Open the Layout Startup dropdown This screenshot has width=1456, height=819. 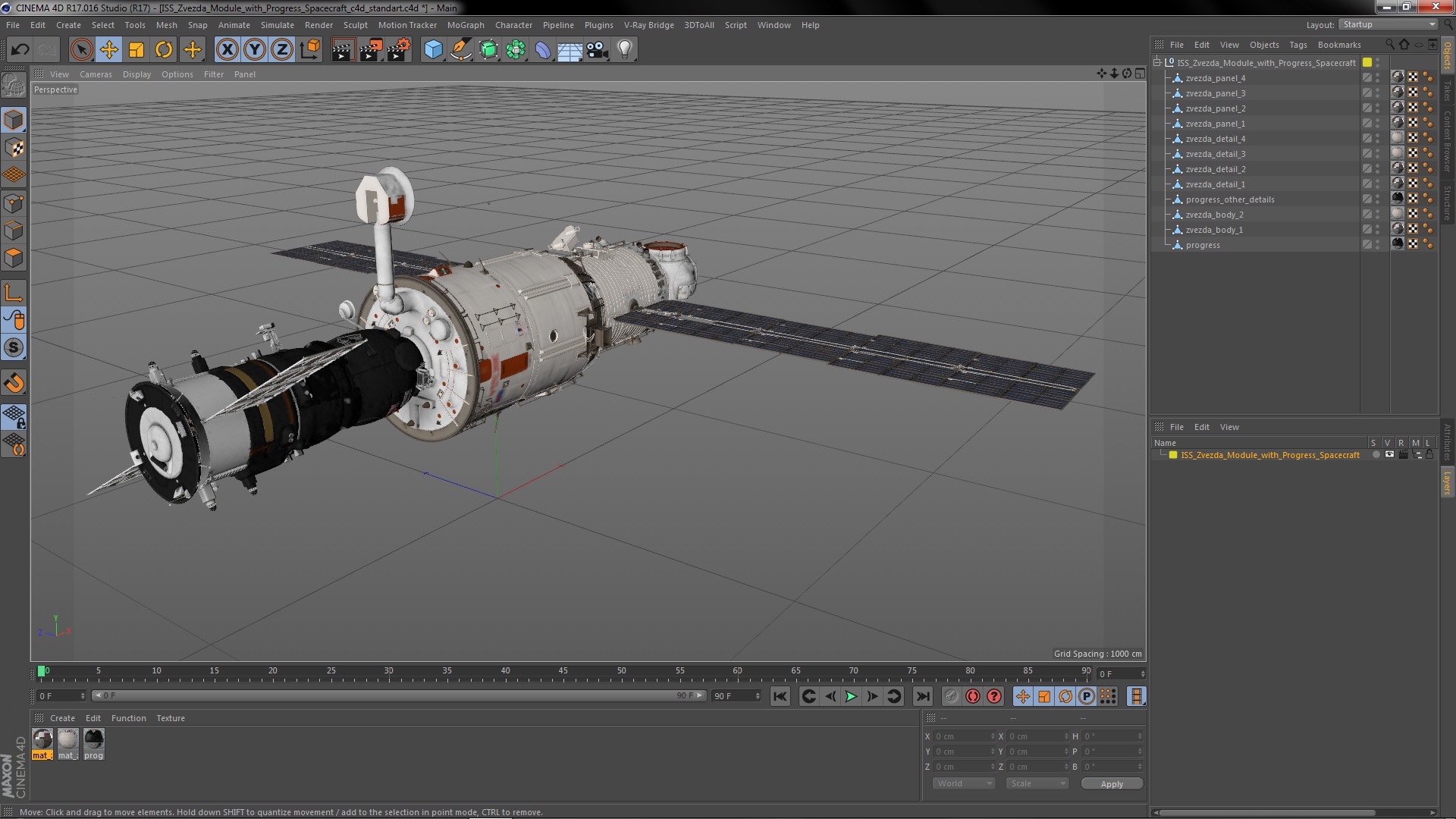tap(1389, 24)
